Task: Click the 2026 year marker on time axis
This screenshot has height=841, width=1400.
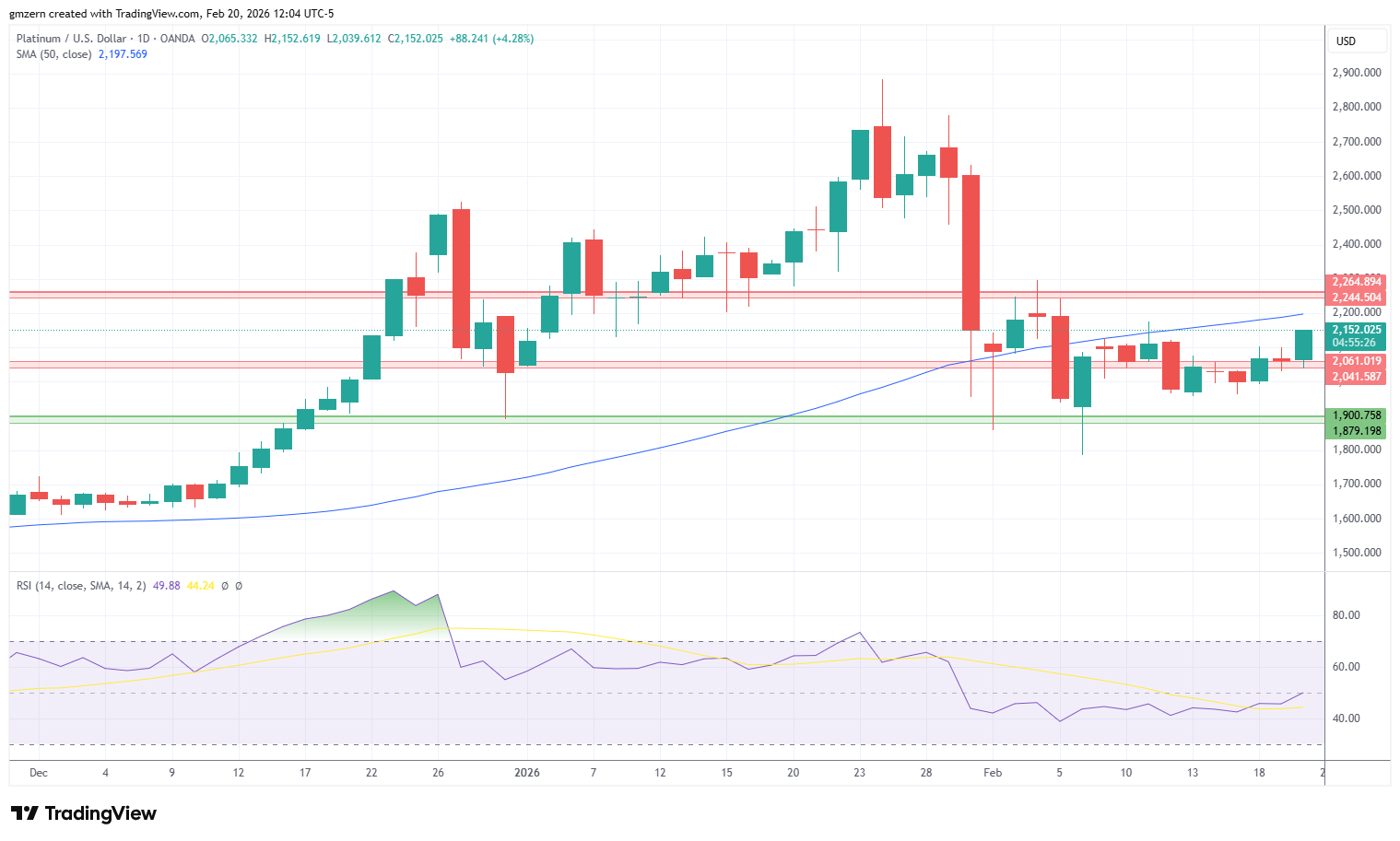Action: 527,773
